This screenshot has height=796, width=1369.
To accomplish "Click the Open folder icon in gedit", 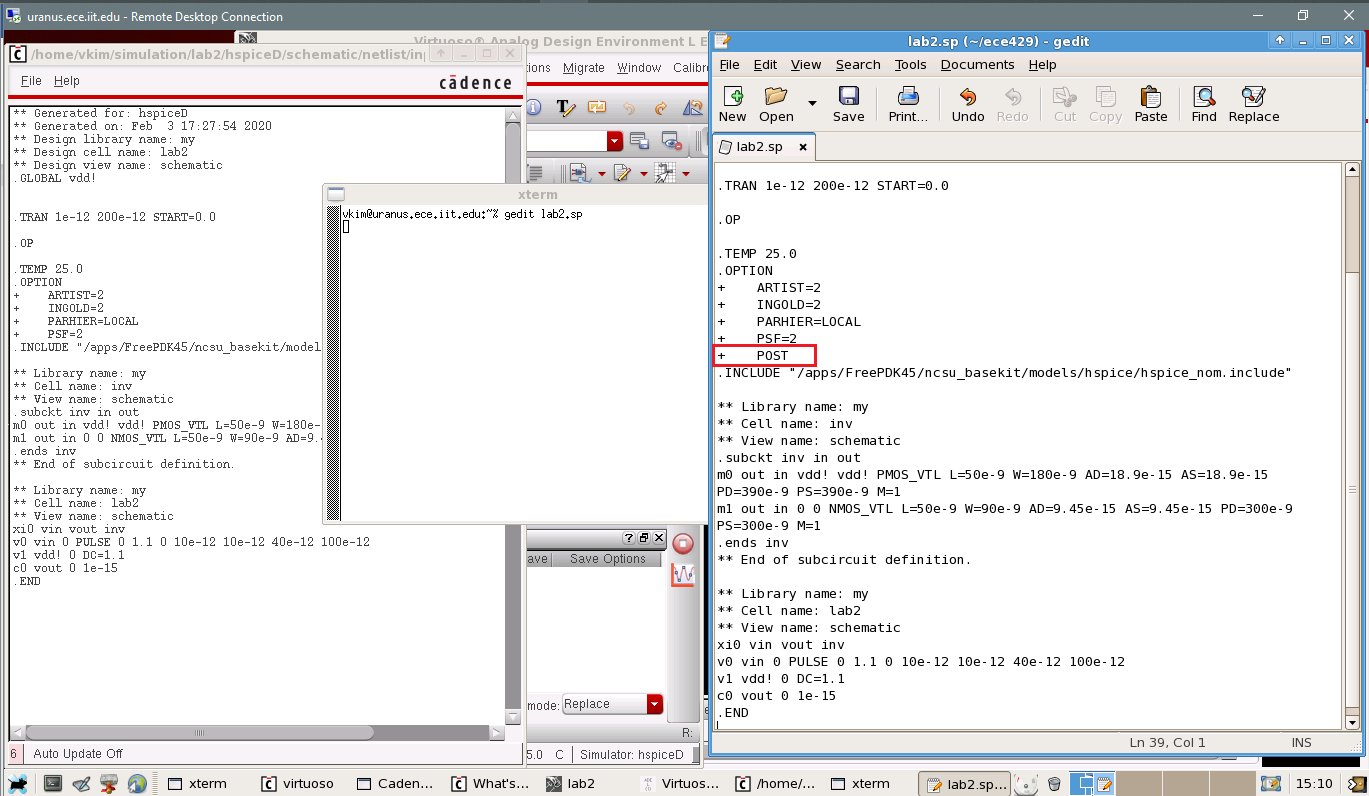I will (776, 104).
